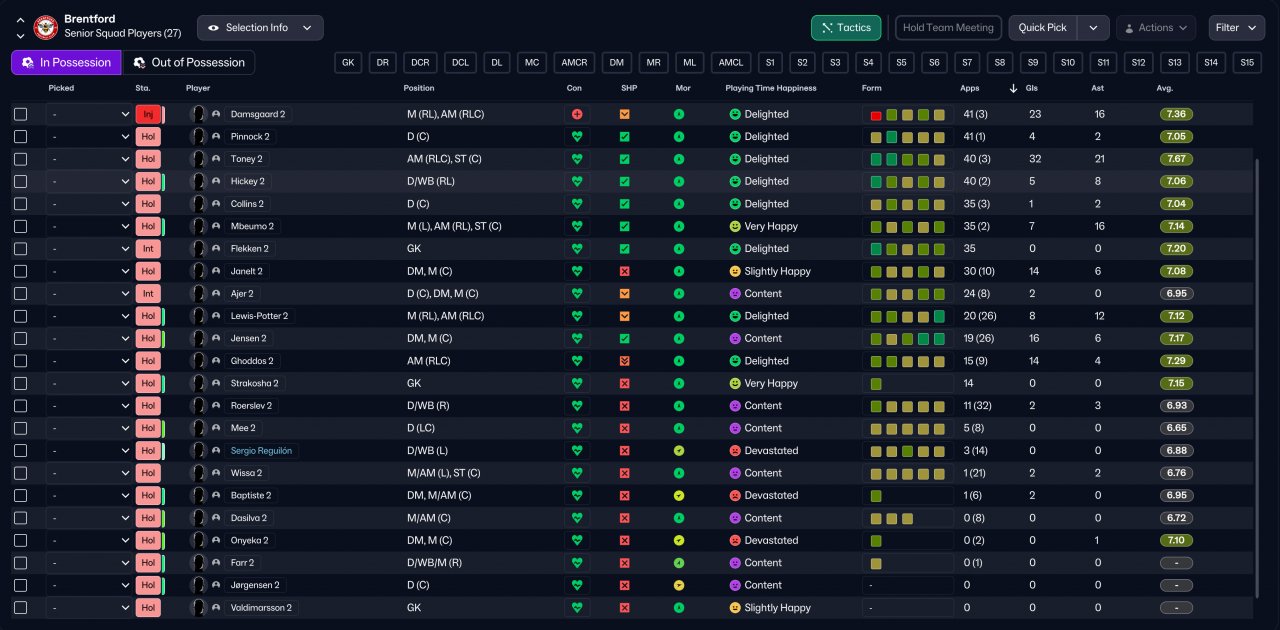Image resolution: width=1280 pixels, height=630 pixels.
Task: Click the Brentford club badge icon
Action: [x=46, y=27]
